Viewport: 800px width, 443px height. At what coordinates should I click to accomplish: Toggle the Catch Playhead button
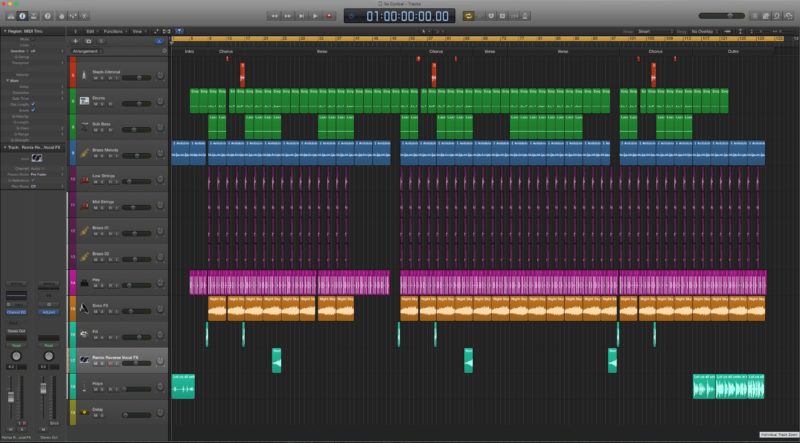tap(180, 32)
